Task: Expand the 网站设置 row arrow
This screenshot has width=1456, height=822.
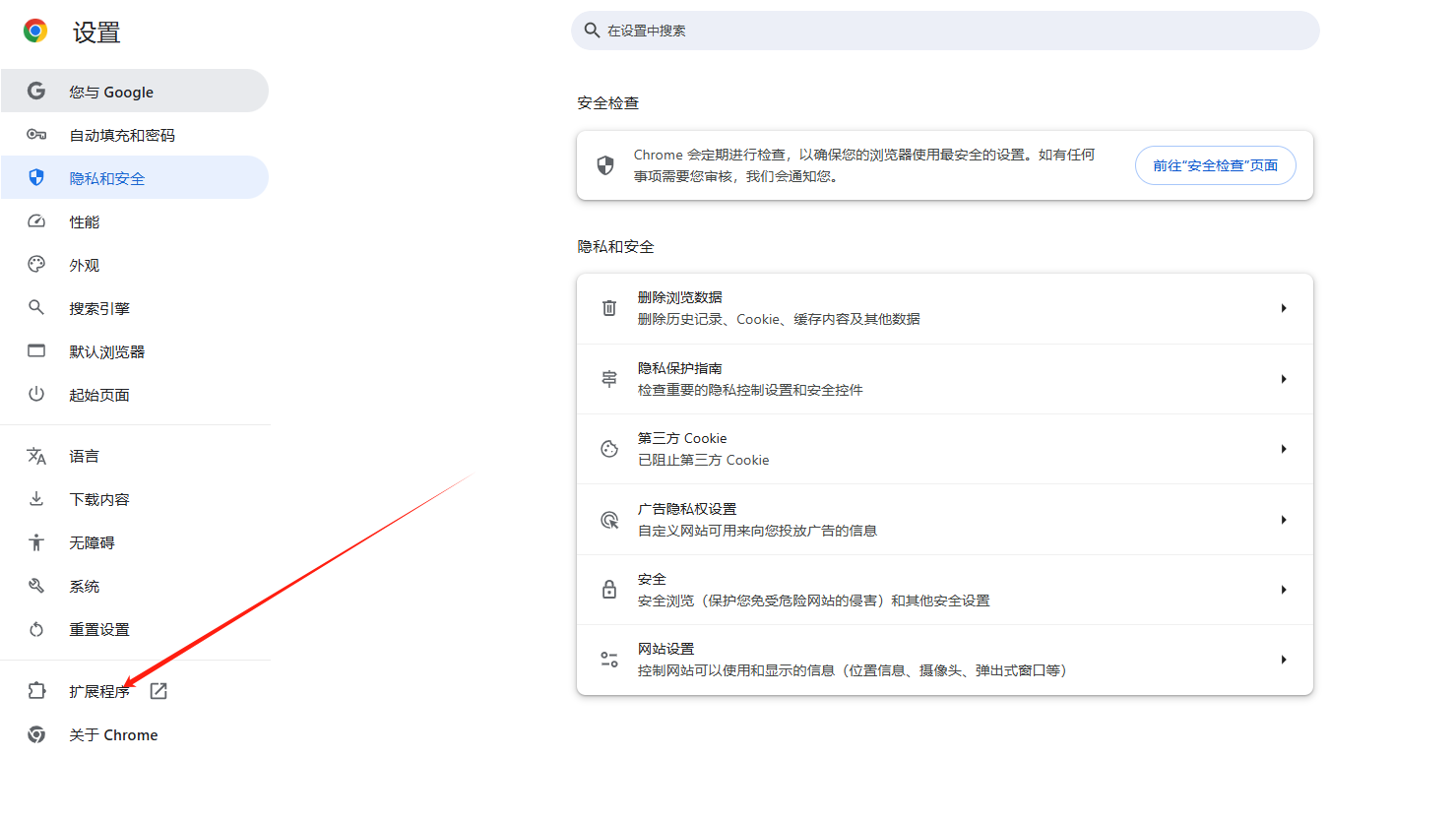Action: coord(1284,660)
